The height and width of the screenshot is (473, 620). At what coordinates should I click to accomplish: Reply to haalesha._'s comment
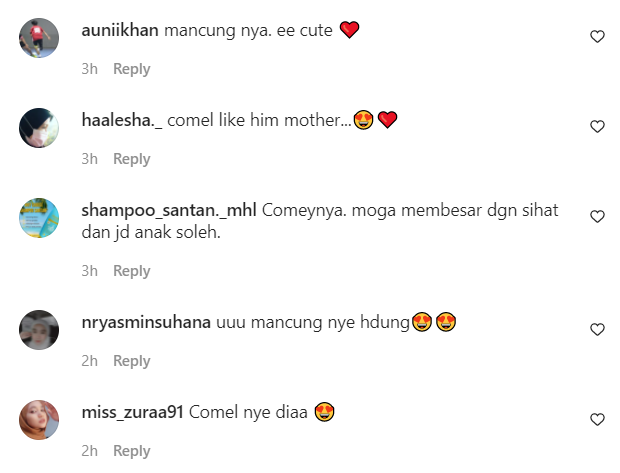pyautogui.click(x=132, y=159)
